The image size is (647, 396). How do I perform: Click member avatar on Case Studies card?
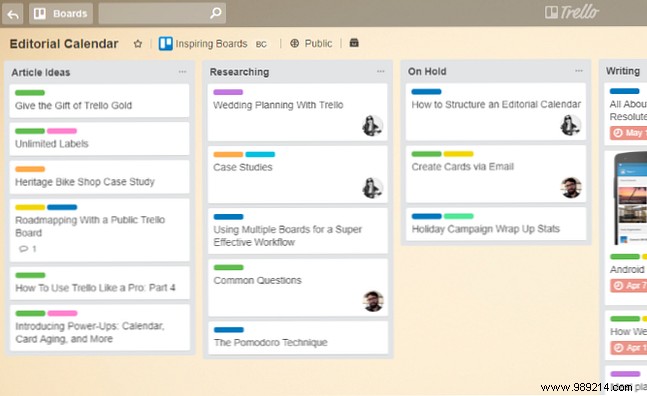tap(372, 188)
